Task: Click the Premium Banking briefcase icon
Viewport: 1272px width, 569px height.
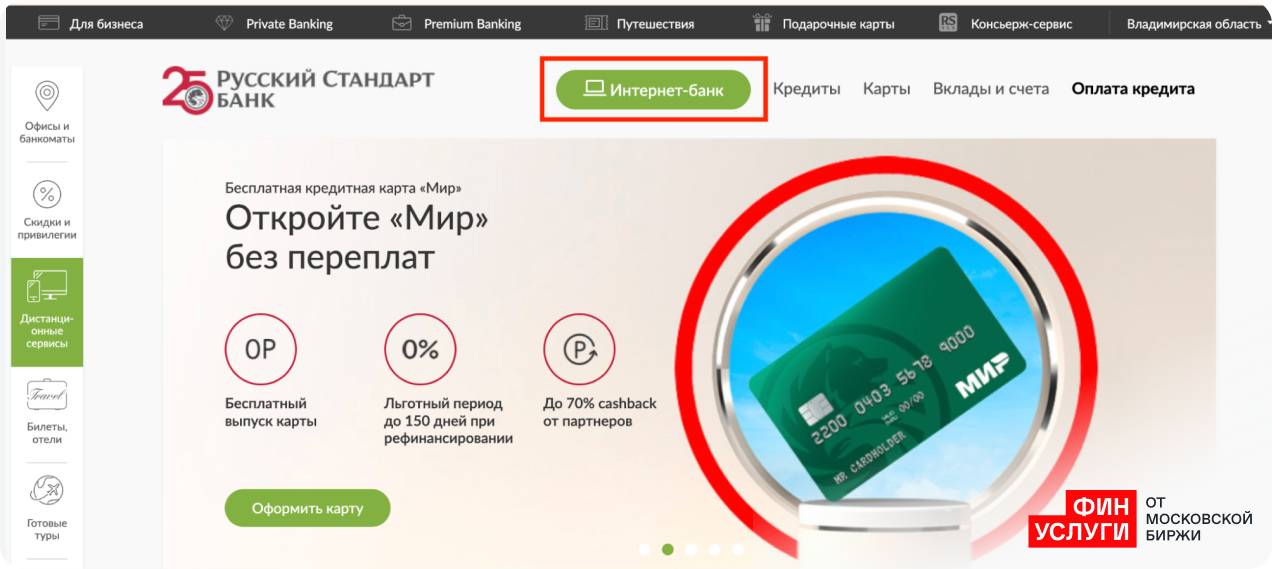Action: tap(401, 23)
